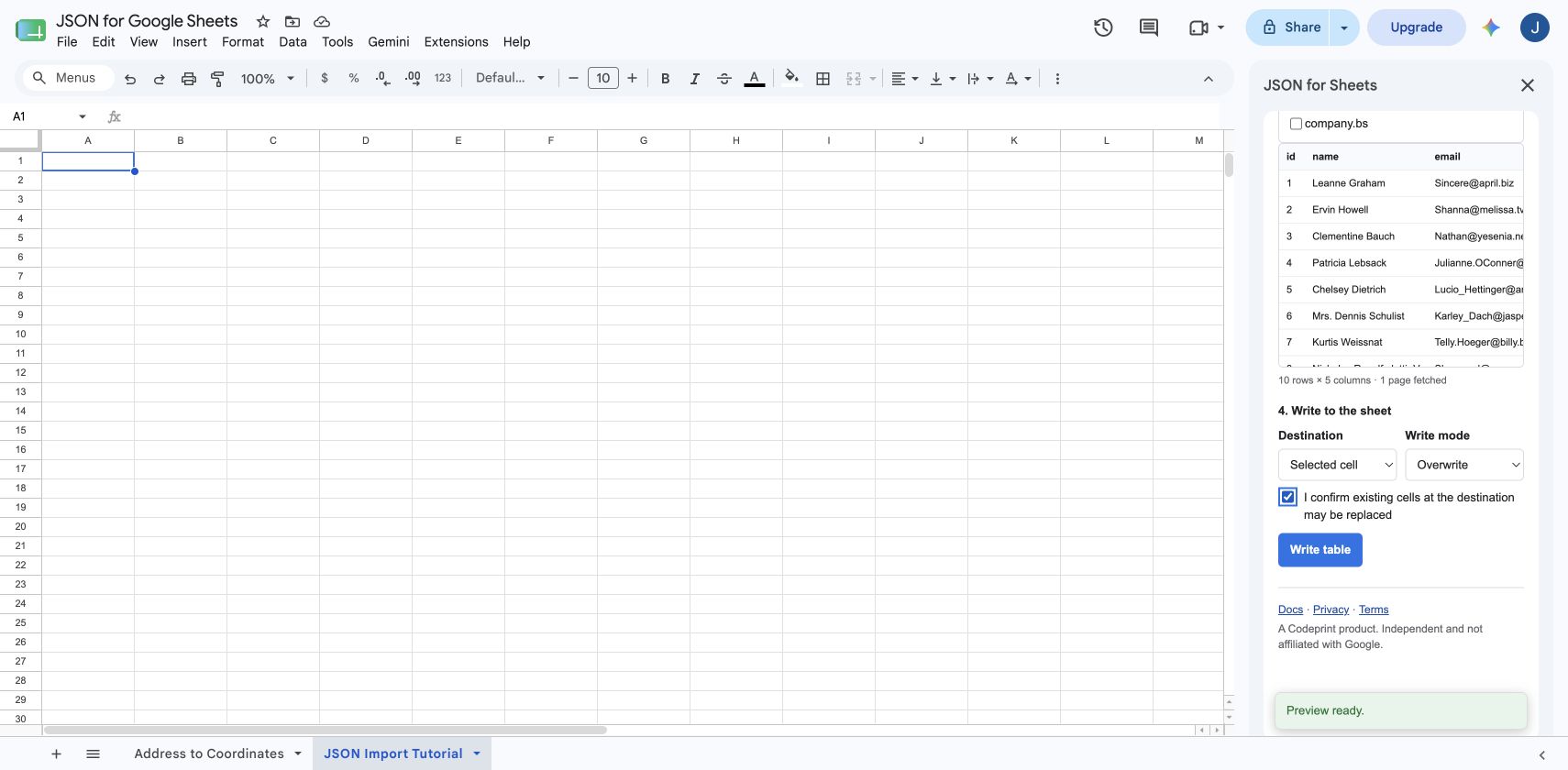1568x770 pixels.
Task: Open the Terms link in the sidebar
Action: pos(1374,610)
